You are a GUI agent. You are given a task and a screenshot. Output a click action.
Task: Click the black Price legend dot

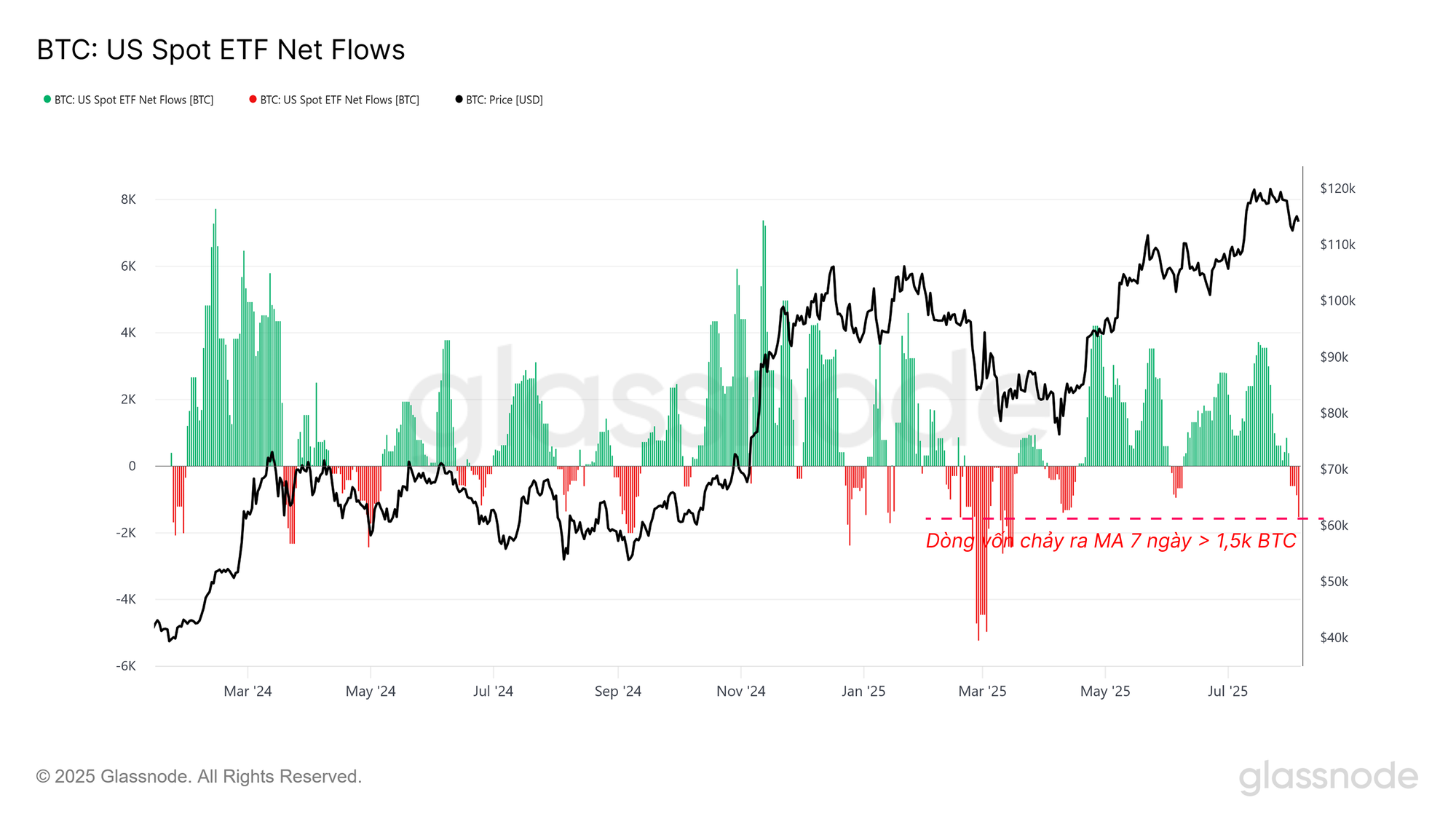[459, 99]
